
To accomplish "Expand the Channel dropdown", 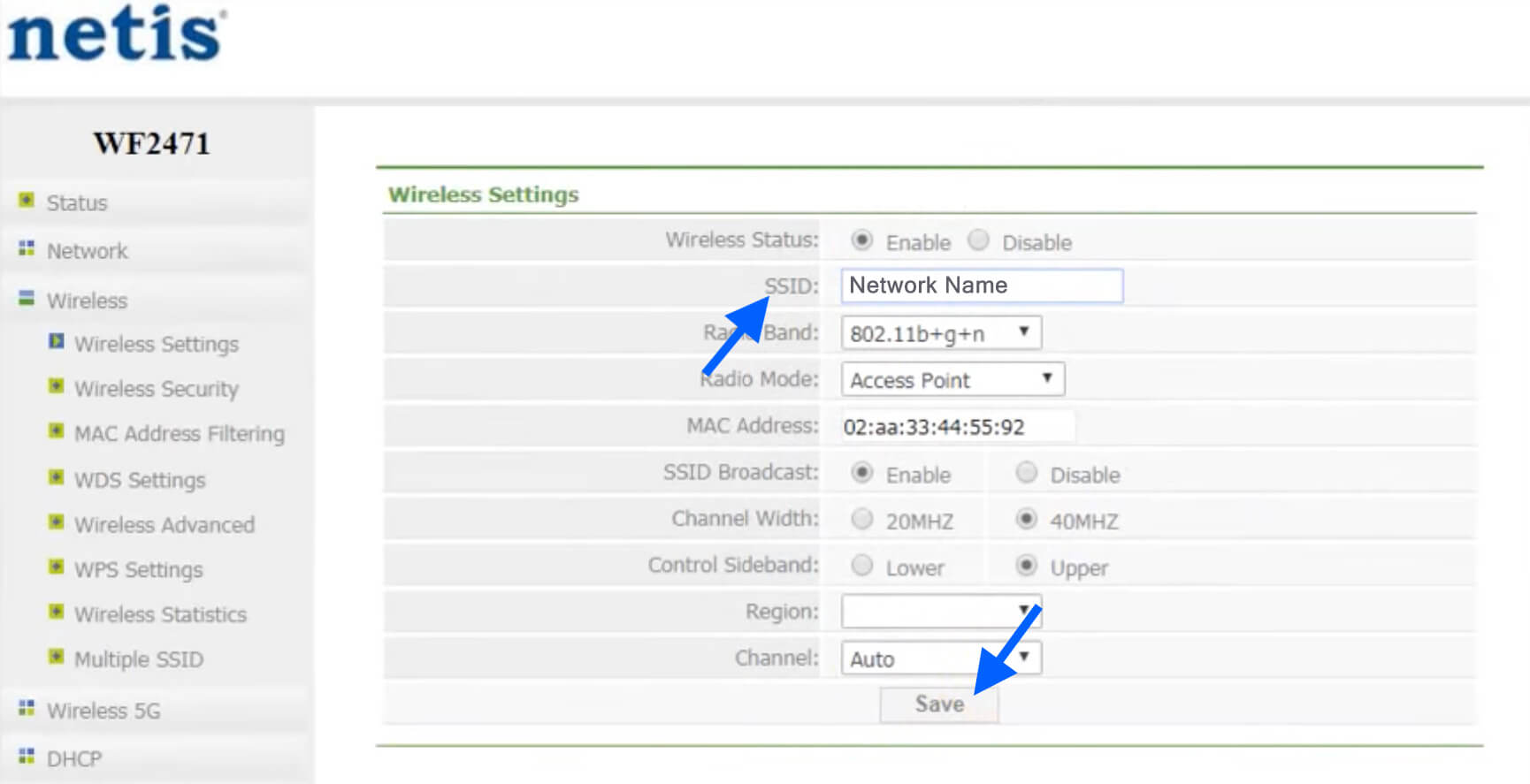I will 941,658.
